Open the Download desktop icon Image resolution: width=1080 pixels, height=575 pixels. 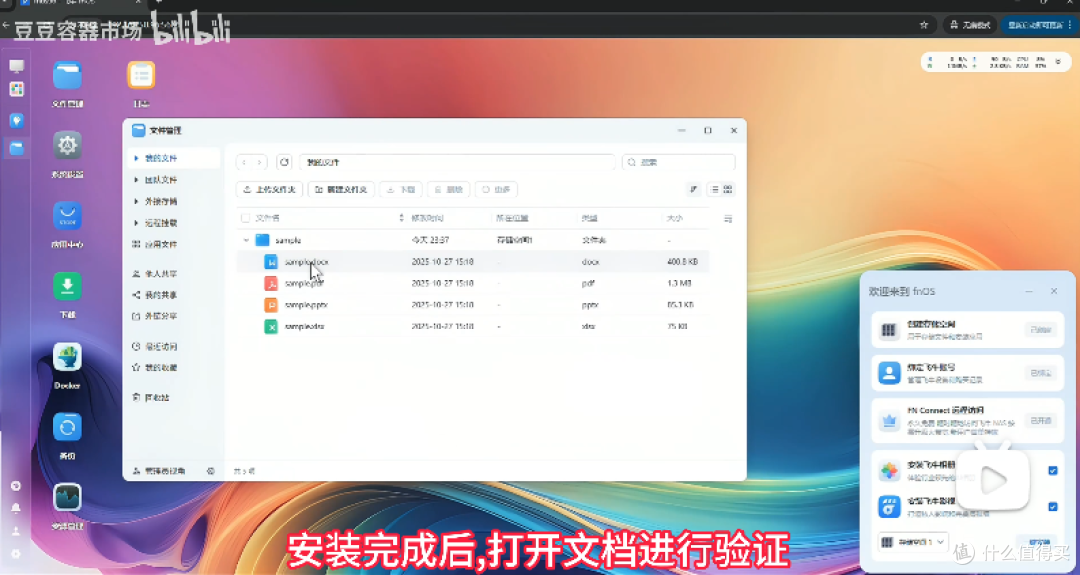pos(67,286)
